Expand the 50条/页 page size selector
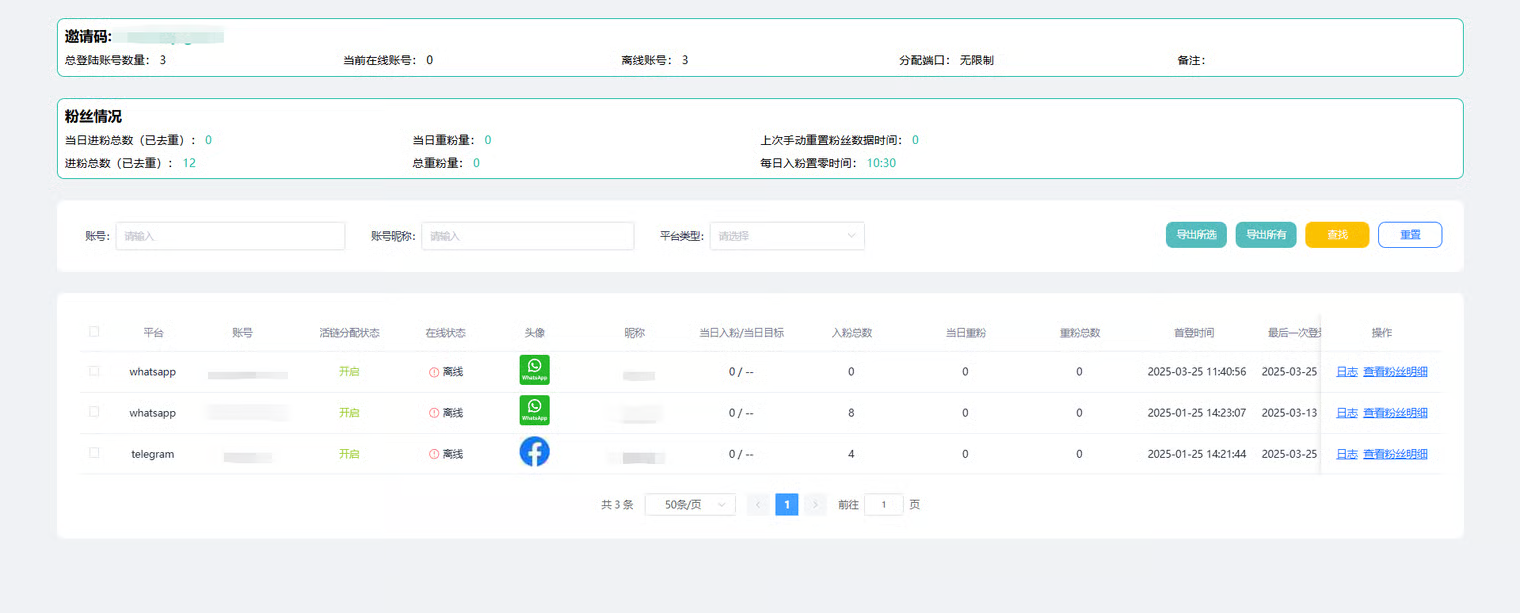 click(x=690, y=505)
